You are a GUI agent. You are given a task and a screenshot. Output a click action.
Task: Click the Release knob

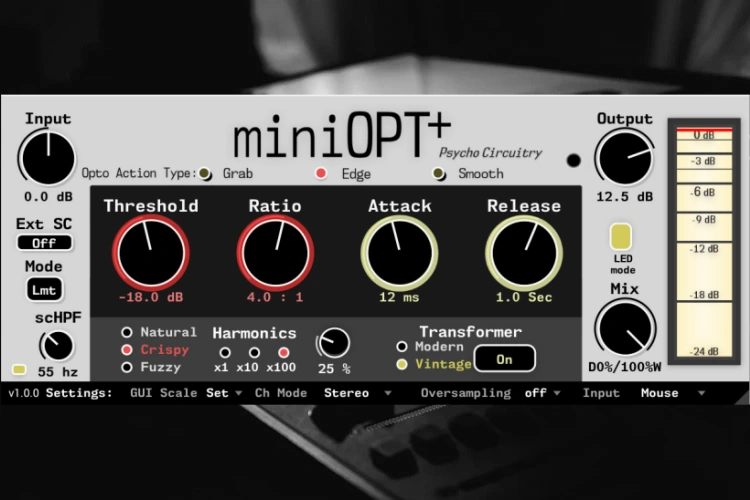coord(524,253)
